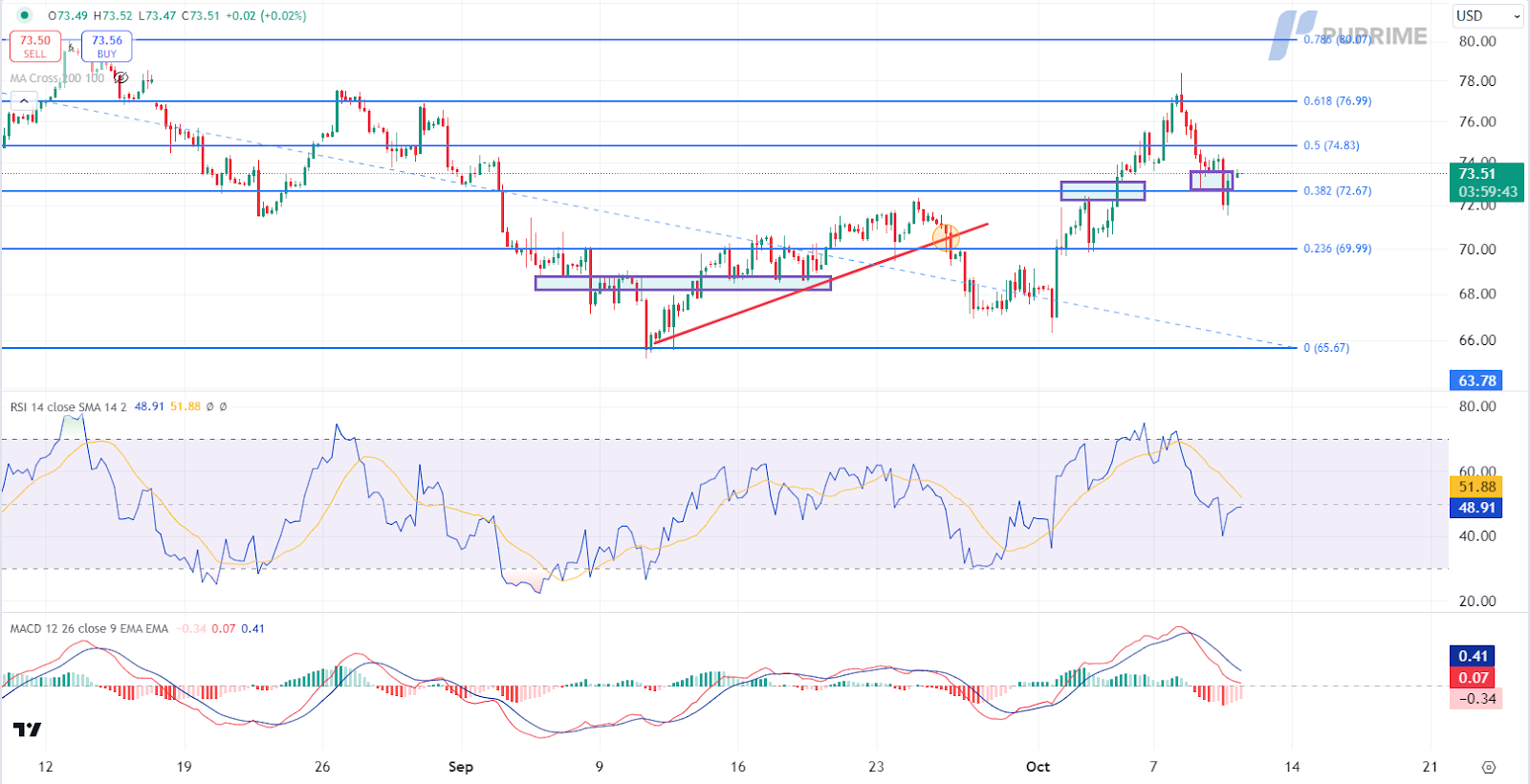
Task: Select the MA Cross 200 100 legend
Action: (x=57, y=77)
